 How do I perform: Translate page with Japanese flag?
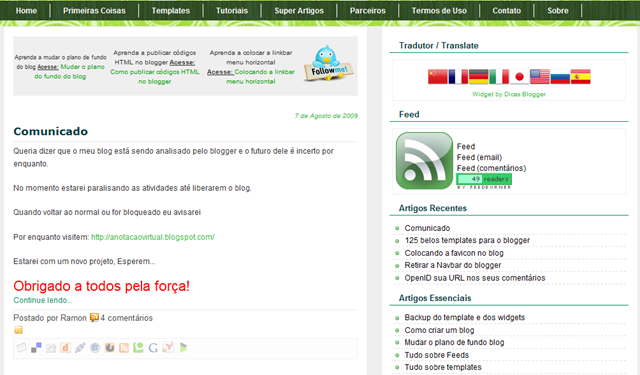point(519,77)
